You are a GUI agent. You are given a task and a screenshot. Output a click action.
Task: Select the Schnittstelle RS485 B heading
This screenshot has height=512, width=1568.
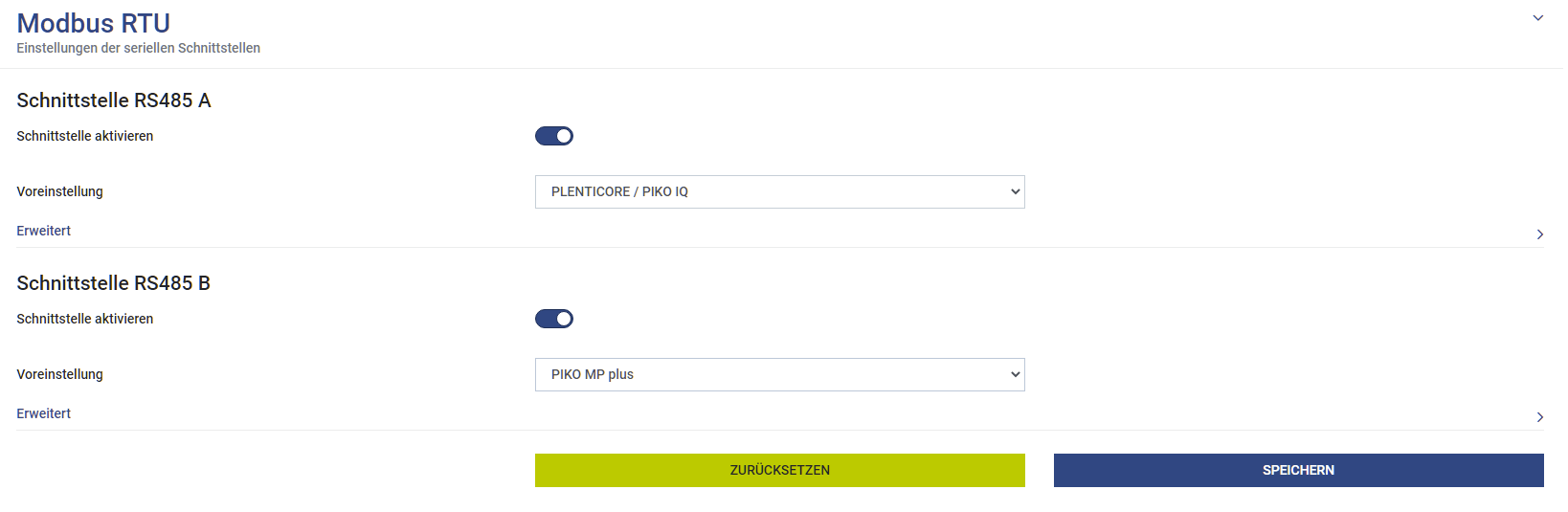(114, 283)
